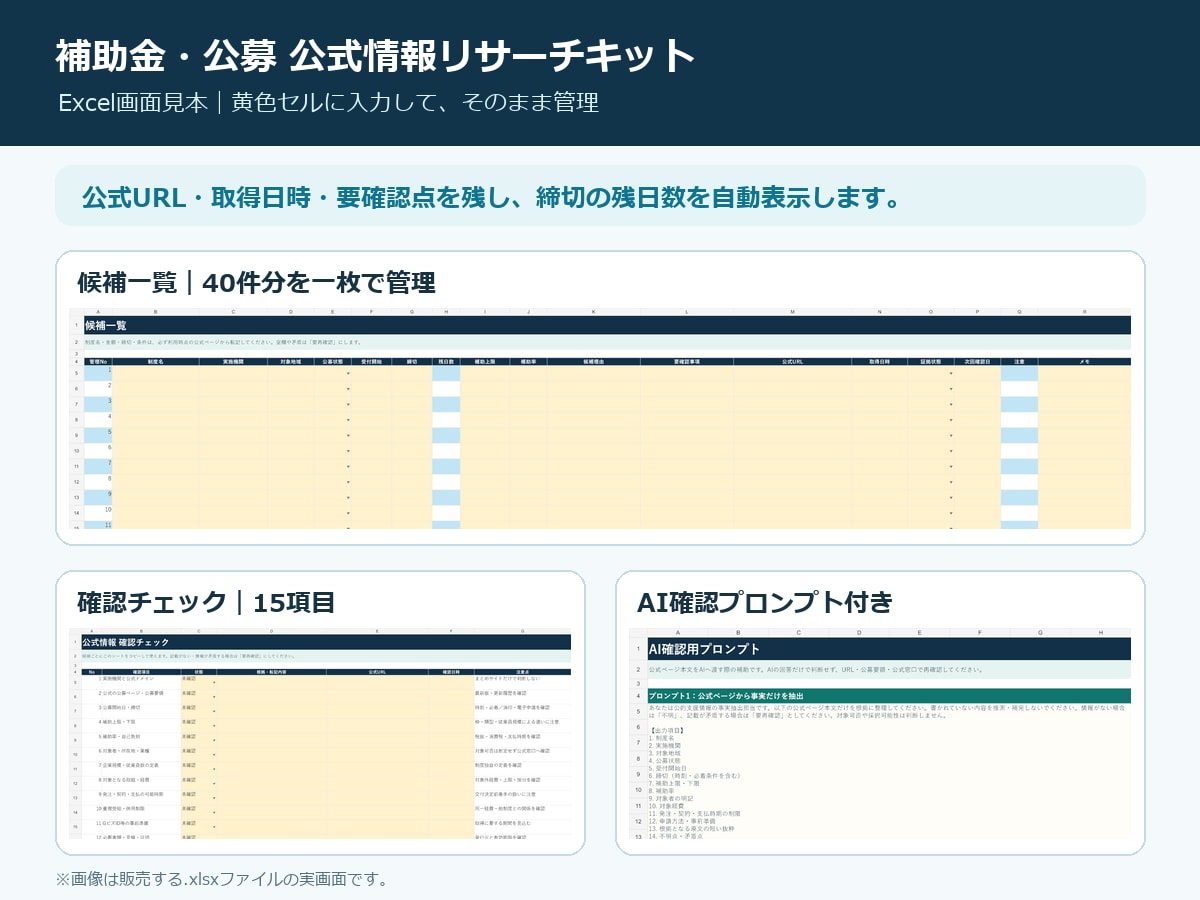
Task: Select the 取得日時 column header
Action: click(x=879, y=361)
